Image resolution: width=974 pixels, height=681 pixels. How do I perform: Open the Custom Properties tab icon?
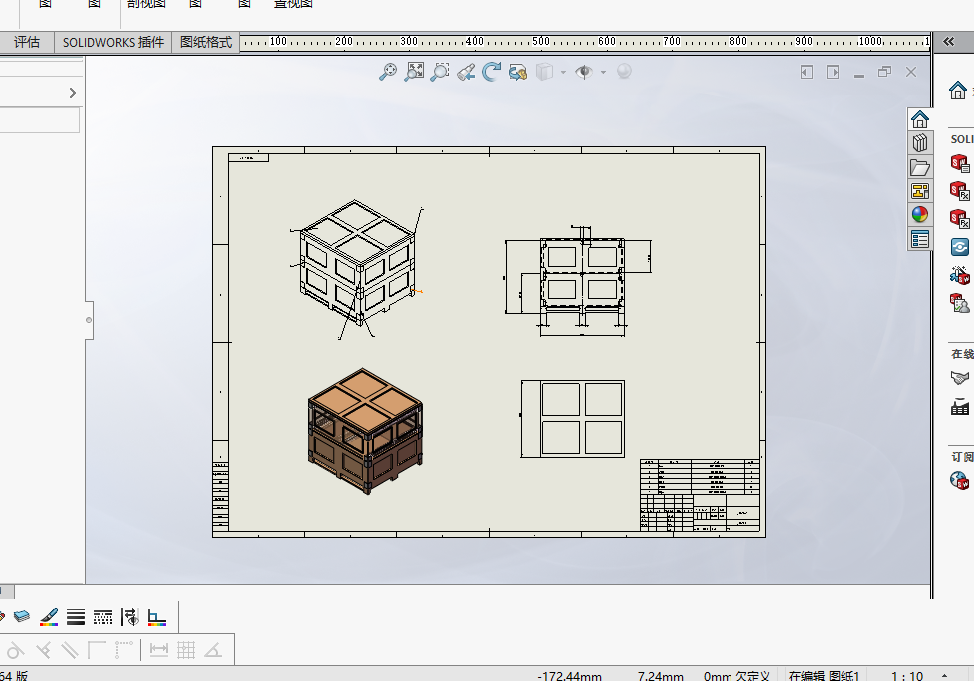[x=920, y=239]
